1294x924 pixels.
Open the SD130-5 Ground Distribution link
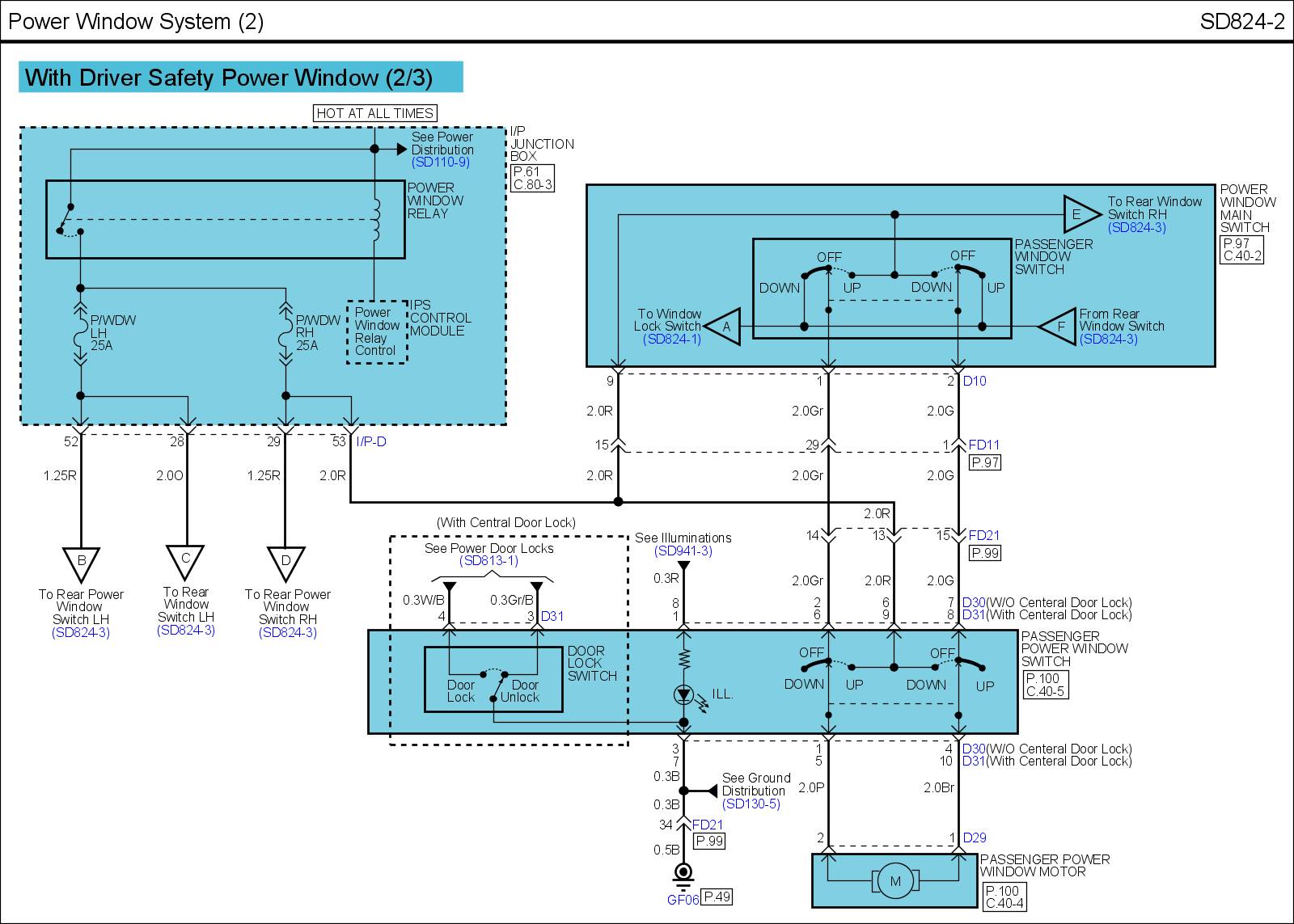click(751, 804)
